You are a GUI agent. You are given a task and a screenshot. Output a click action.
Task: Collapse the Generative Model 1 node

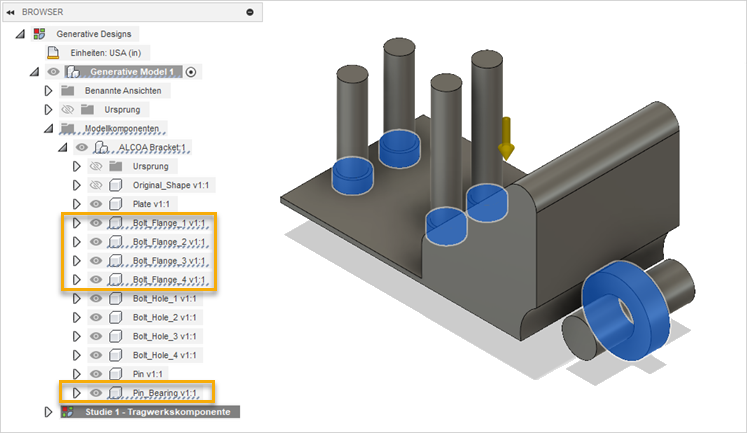(34, 72)
